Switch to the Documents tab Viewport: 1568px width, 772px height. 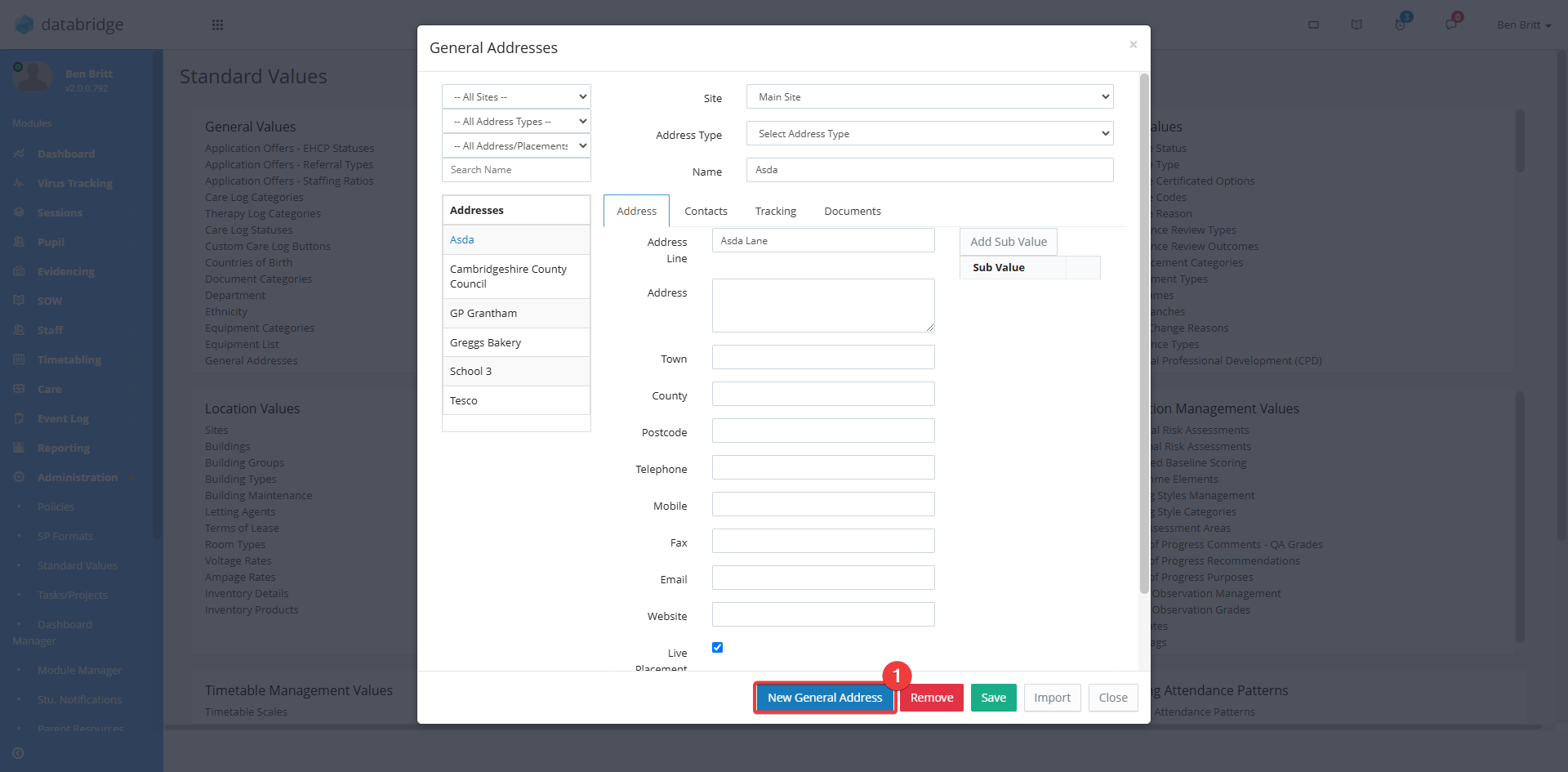point(853,211)
